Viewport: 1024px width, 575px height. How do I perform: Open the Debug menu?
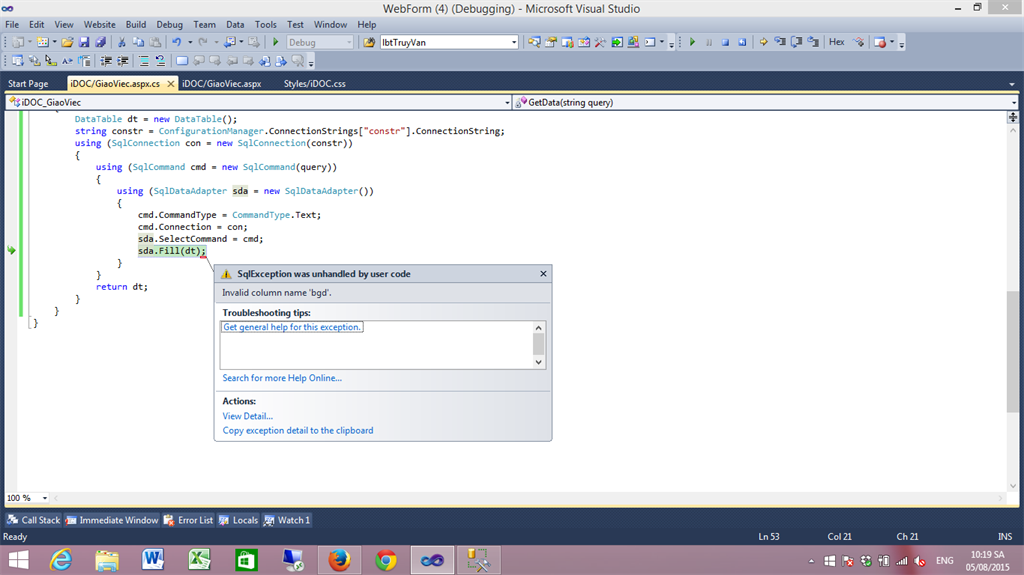pos(169,24)
